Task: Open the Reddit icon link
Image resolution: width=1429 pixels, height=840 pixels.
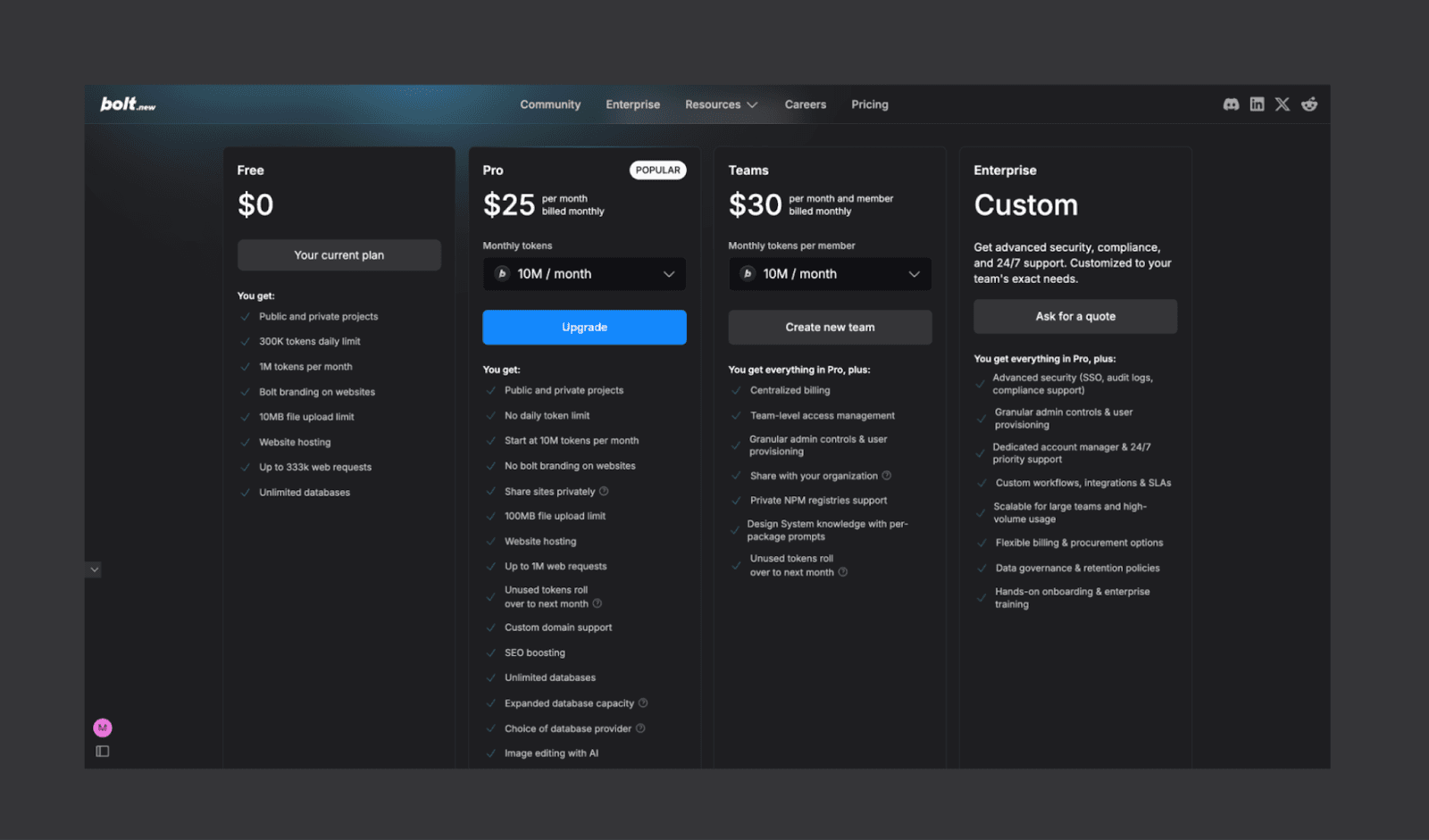Action: [1309, 104]
